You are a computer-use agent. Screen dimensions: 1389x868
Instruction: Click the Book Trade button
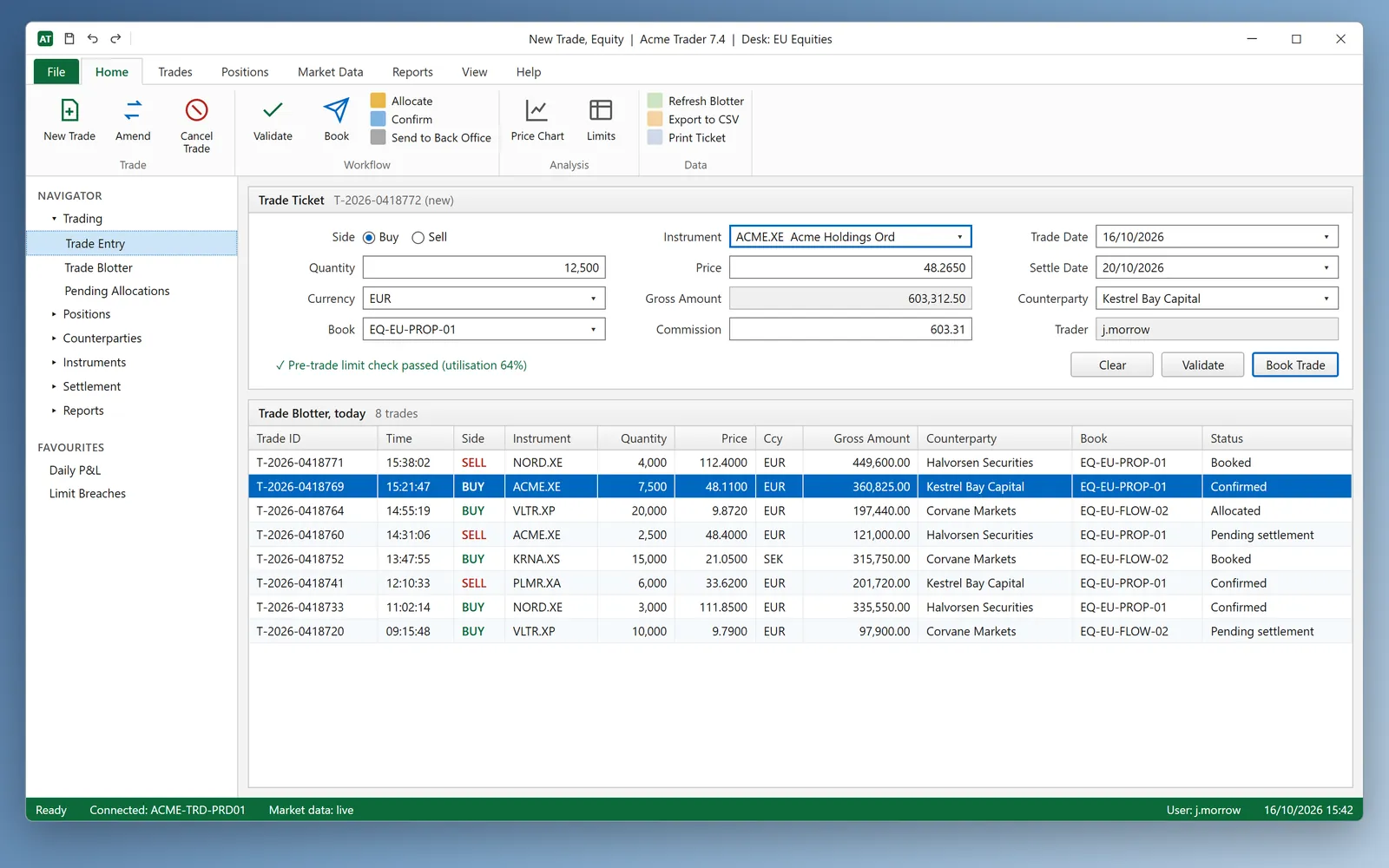coord(1295,365)
